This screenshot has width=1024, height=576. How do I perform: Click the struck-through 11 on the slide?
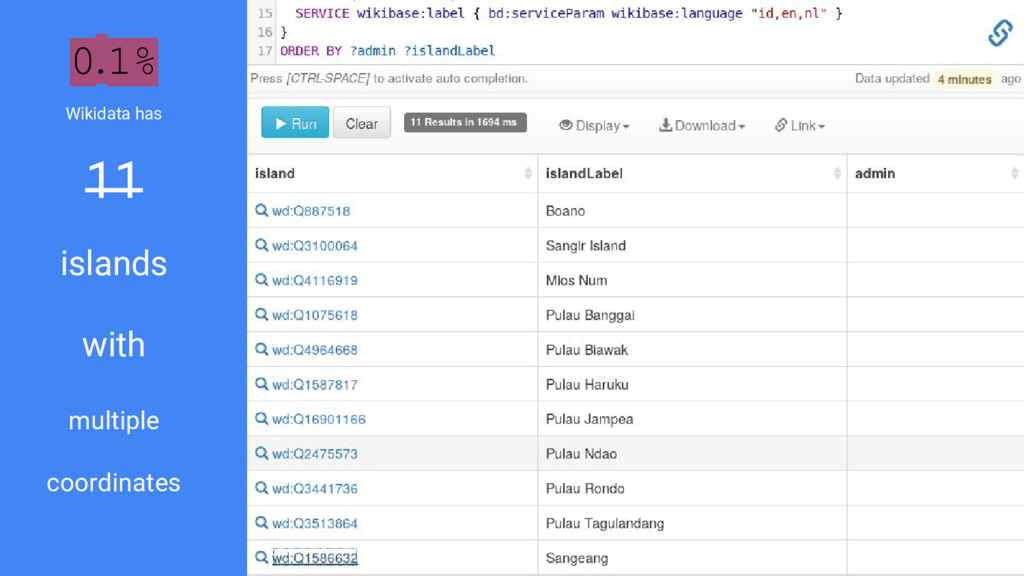(114, 178)
